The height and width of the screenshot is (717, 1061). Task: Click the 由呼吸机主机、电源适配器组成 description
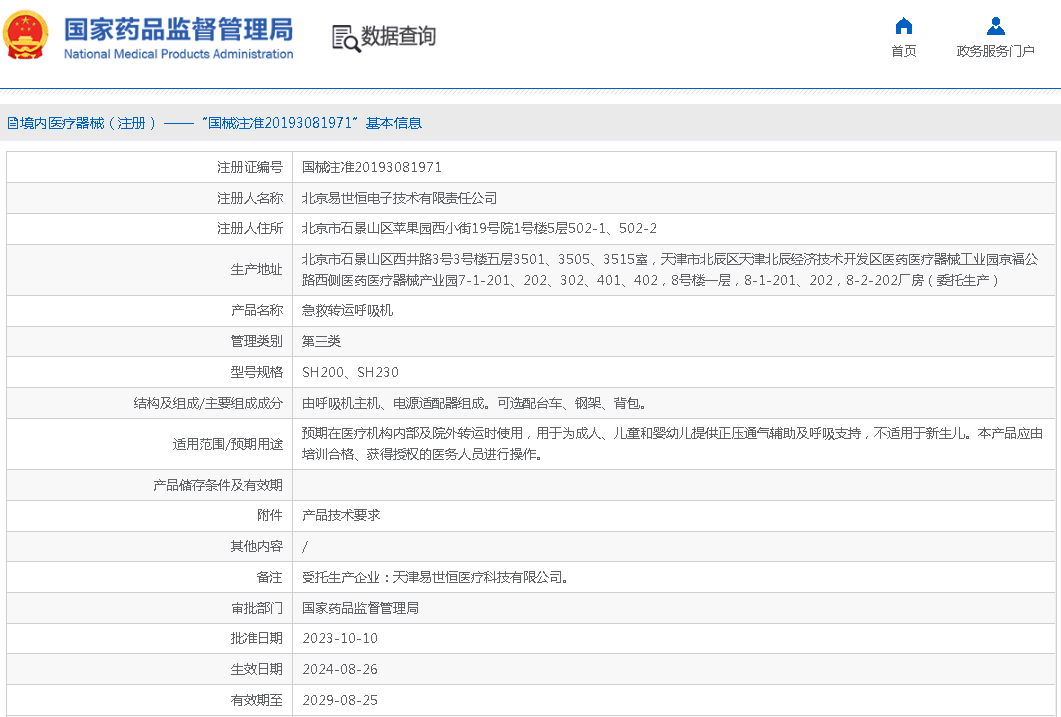(x=474, y=403)
